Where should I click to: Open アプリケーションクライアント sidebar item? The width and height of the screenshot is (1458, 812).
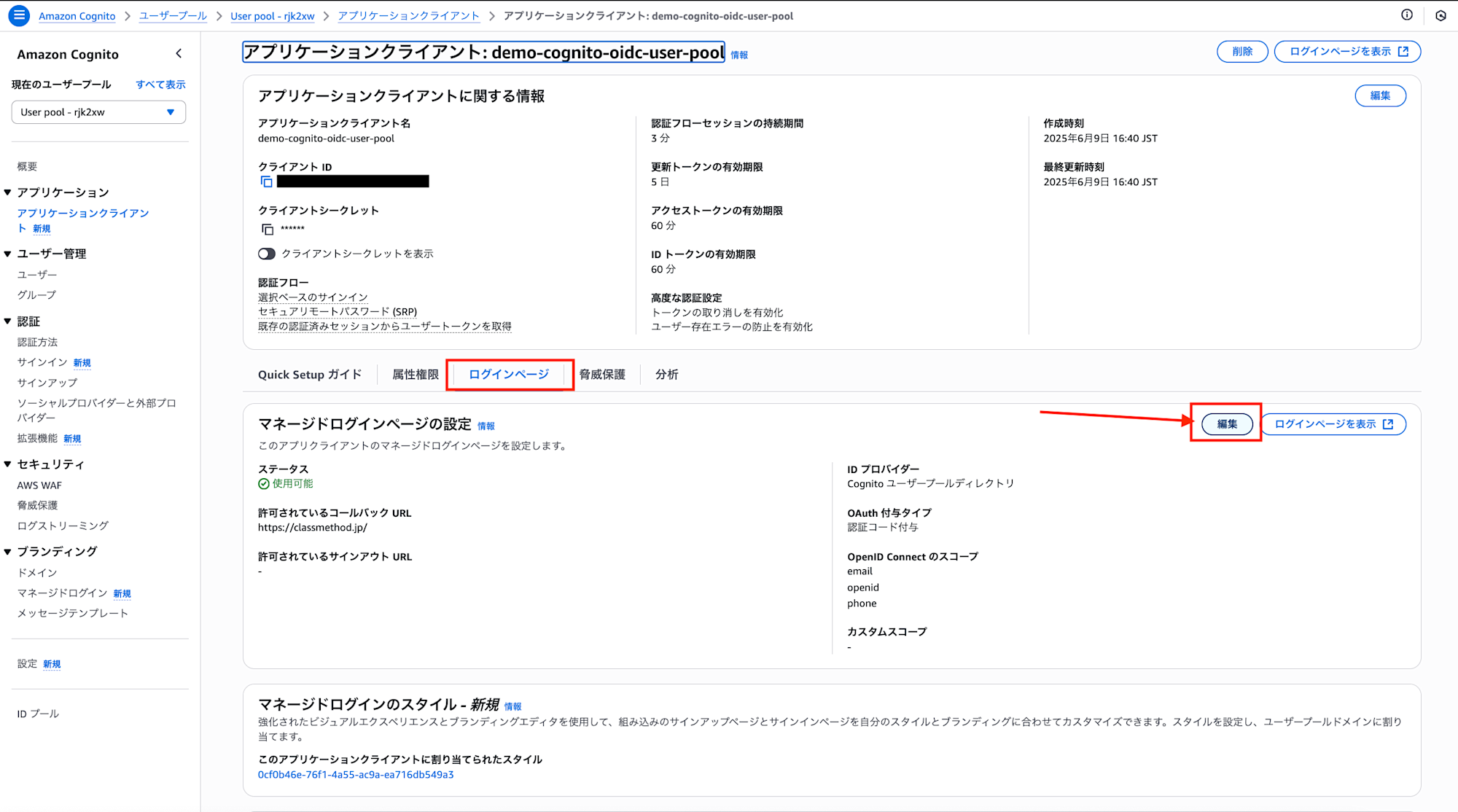[x=83, y=220]
